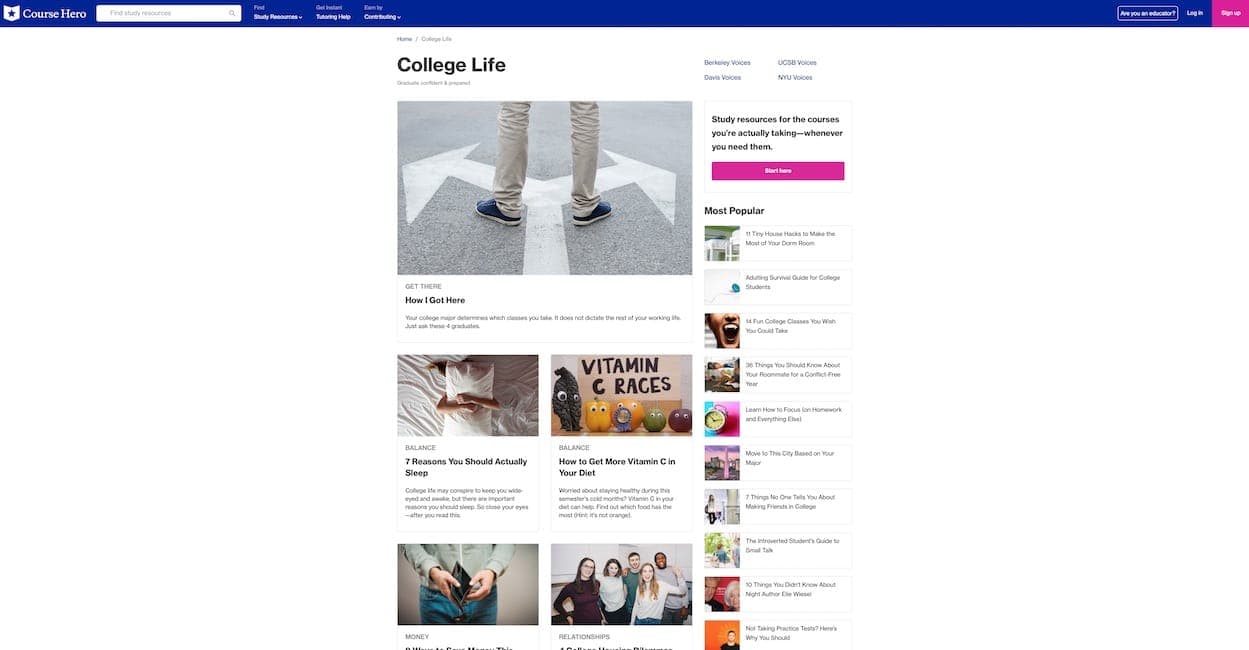Click the empty wallet money article image

point(468,584)
